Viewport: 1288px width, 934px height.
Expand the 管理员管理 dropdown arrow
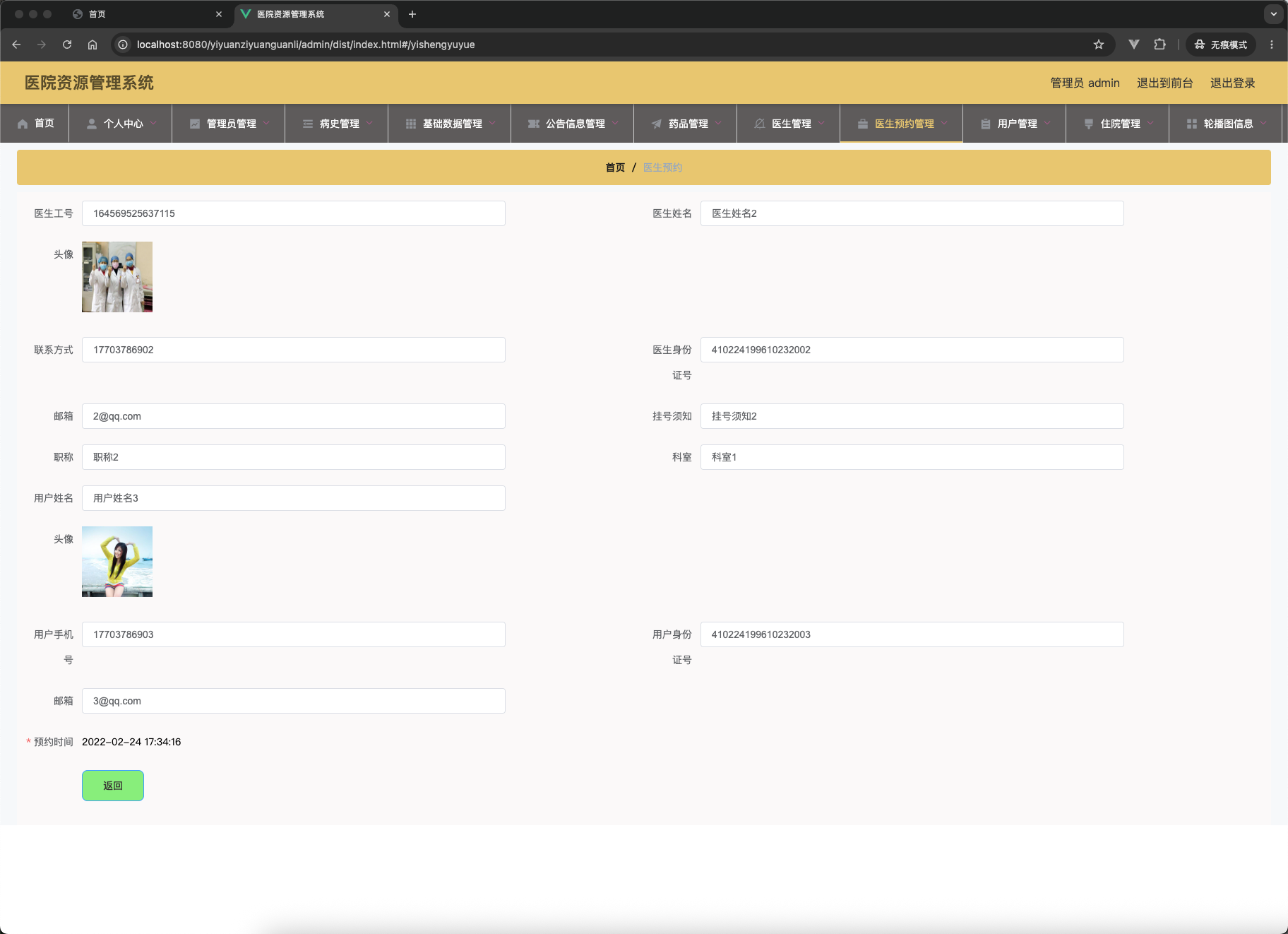(x=266, y=123)
